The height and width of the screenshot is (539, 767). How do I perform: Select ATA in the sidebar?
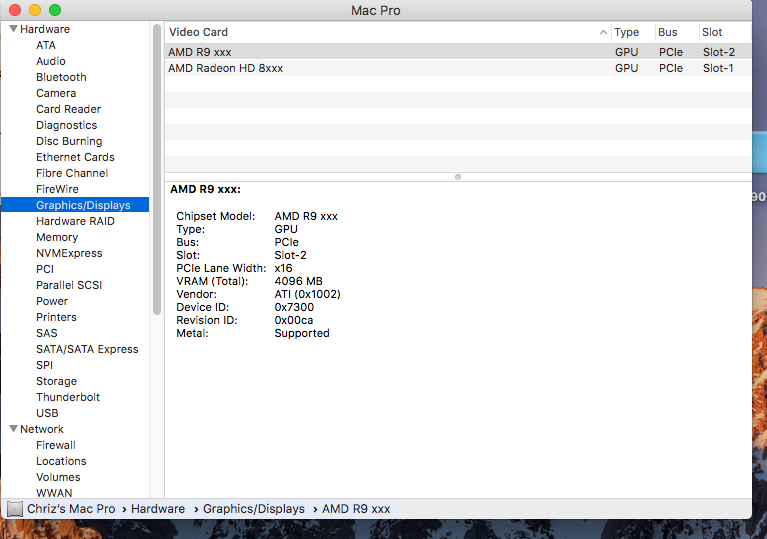click(x=46, y=45)
